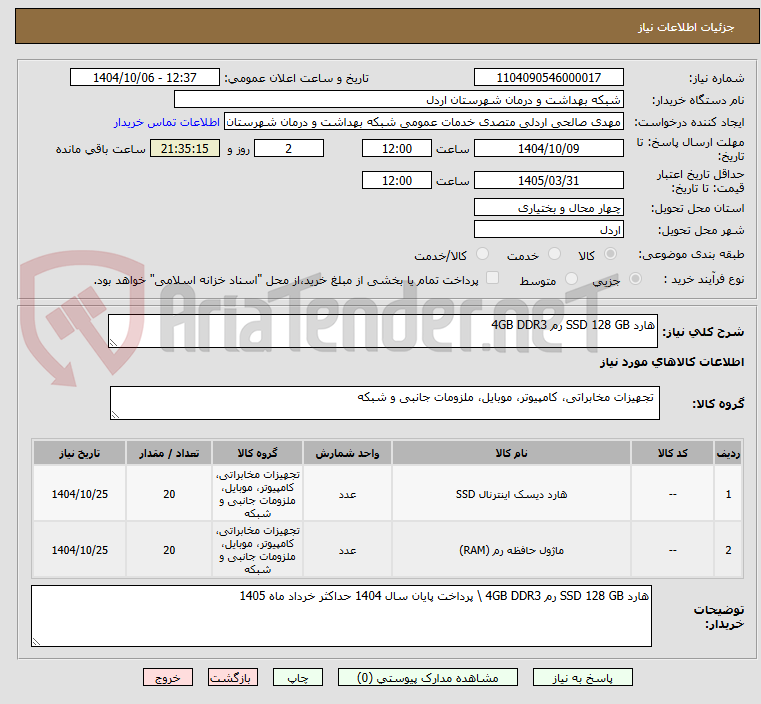Click the 'کد کالا' column header
761x704 pixels.
(x=672, y=453)
